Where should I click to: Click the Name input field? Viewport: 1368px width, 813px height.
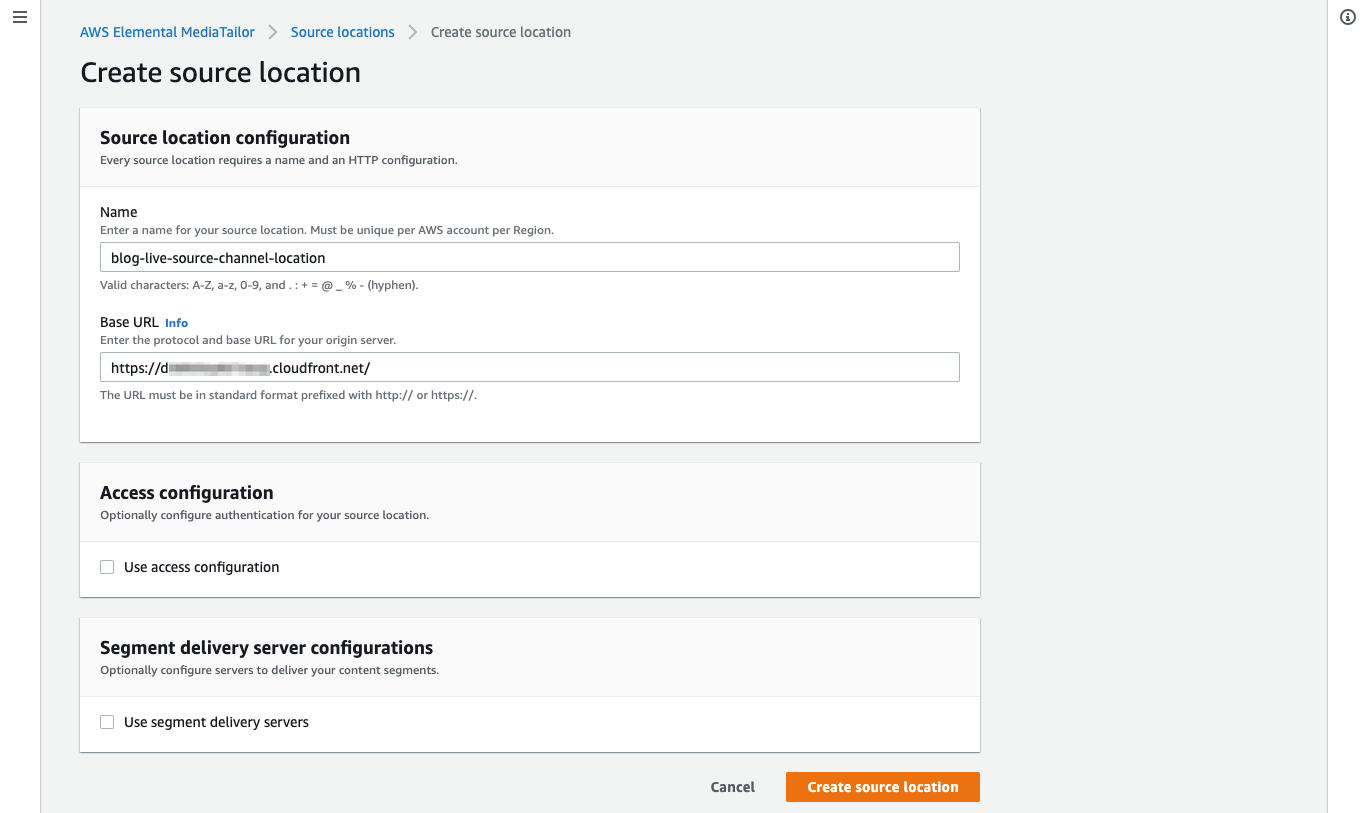(x=530, y=257)
